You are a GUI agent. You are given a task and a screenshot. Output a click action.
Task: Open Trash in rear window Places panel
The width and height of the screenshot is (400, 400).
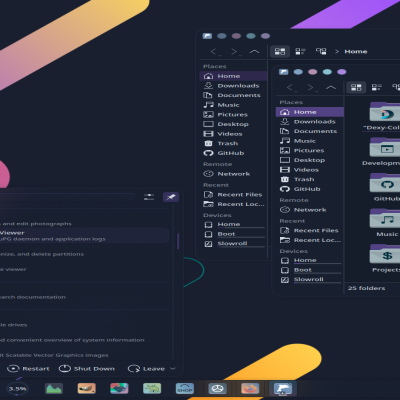233,144
